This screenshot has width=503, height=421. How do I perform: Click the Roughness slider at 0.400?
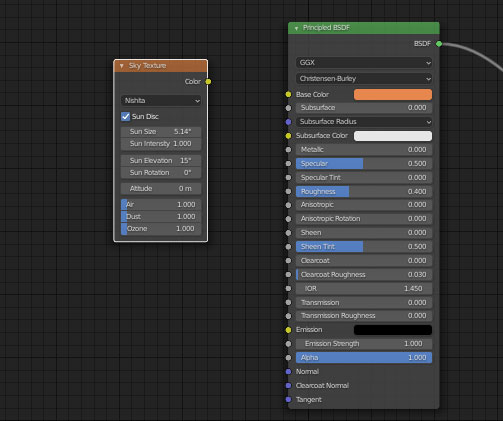[364, 192]
